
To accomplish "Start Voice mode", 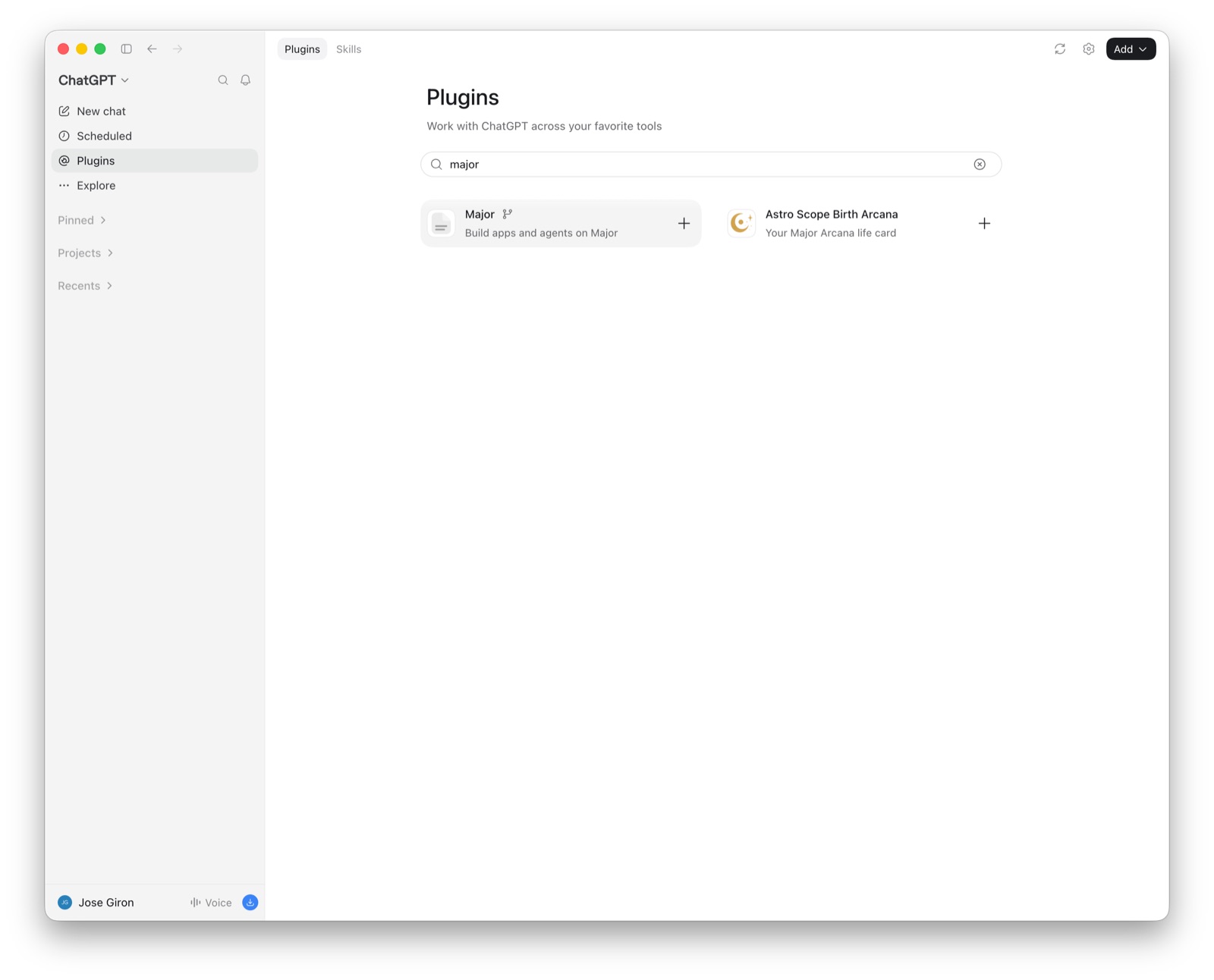I will [211, 903].
